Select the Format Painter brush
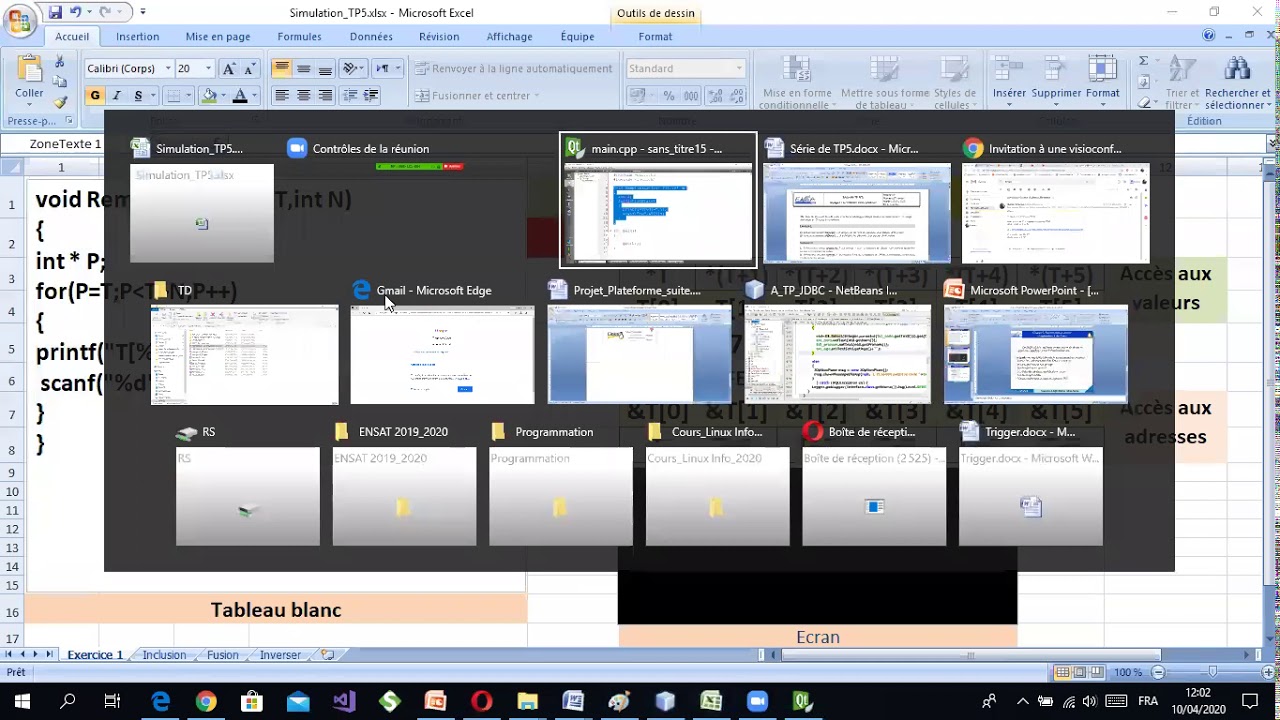 tap(60, 102)
